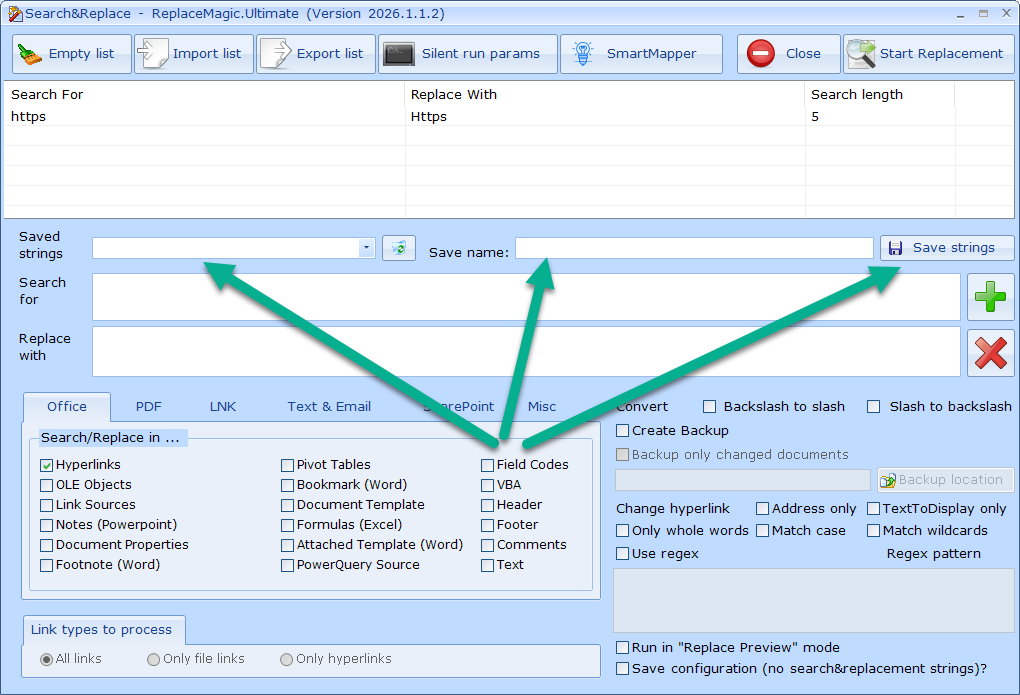
Task: Open the Saved strings dropdown
Action: click(366, 248)
